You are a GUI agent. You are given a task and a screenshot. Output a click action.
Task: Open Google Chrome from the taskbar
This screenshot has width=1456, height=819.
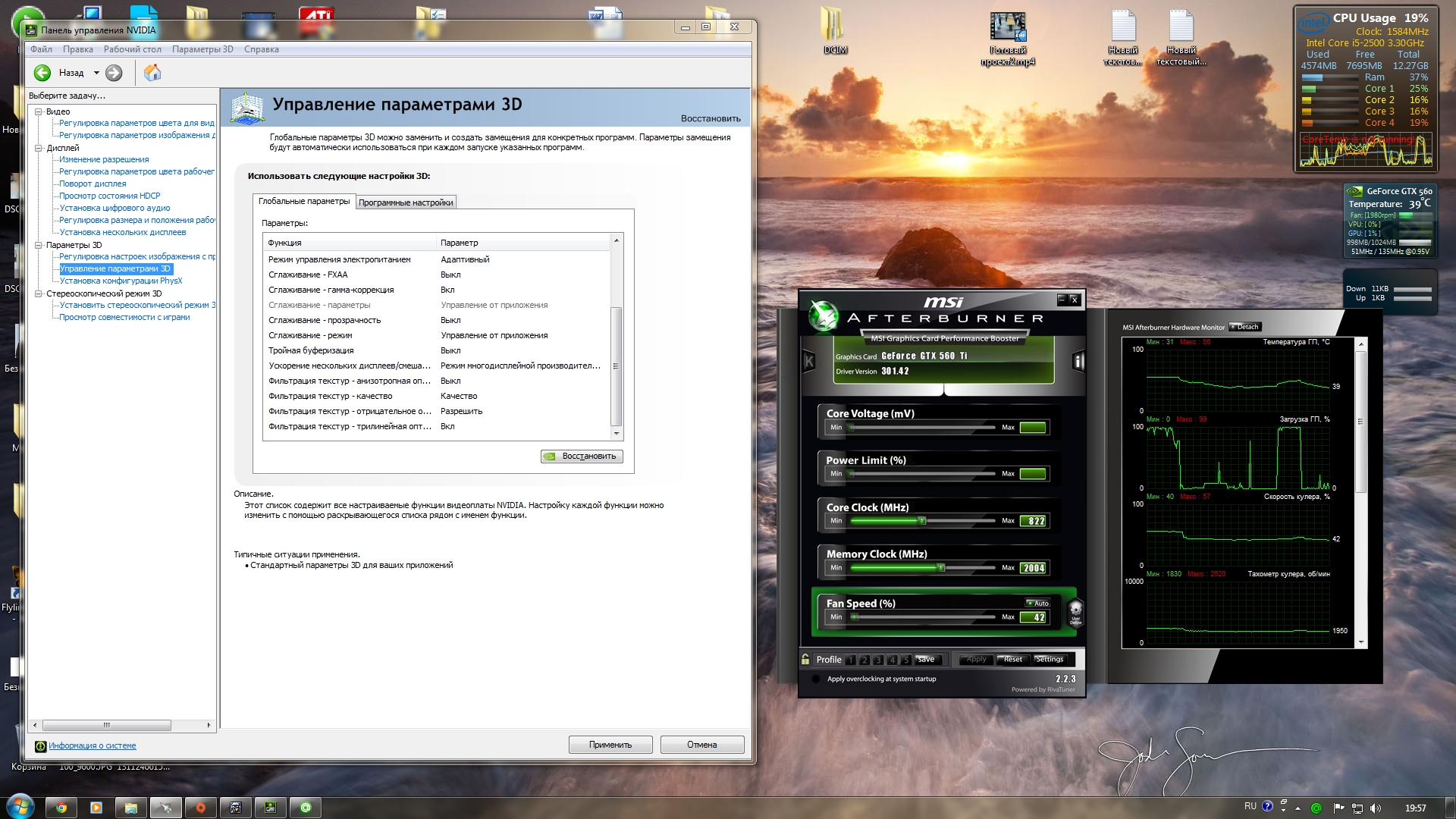(61, 808)
